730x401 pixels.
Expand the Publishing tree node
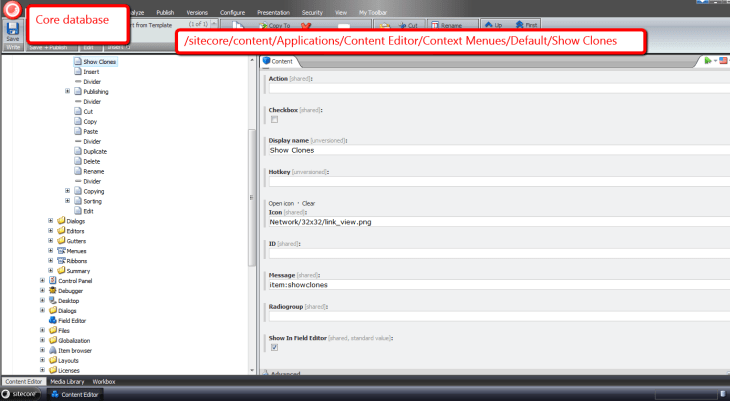coord(68,91)
